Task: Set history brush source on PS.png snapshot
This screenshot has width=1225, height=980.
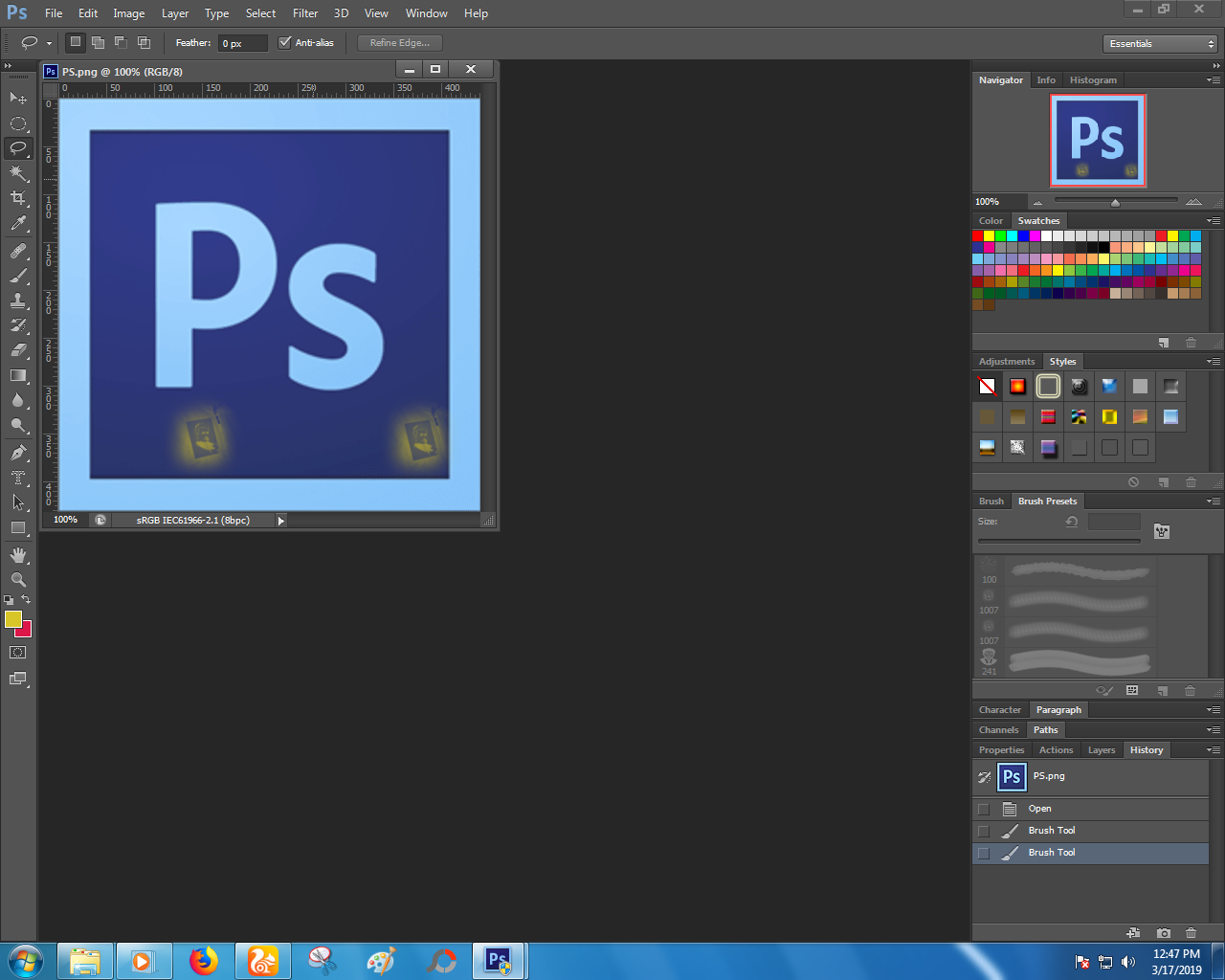Action: 984,777
